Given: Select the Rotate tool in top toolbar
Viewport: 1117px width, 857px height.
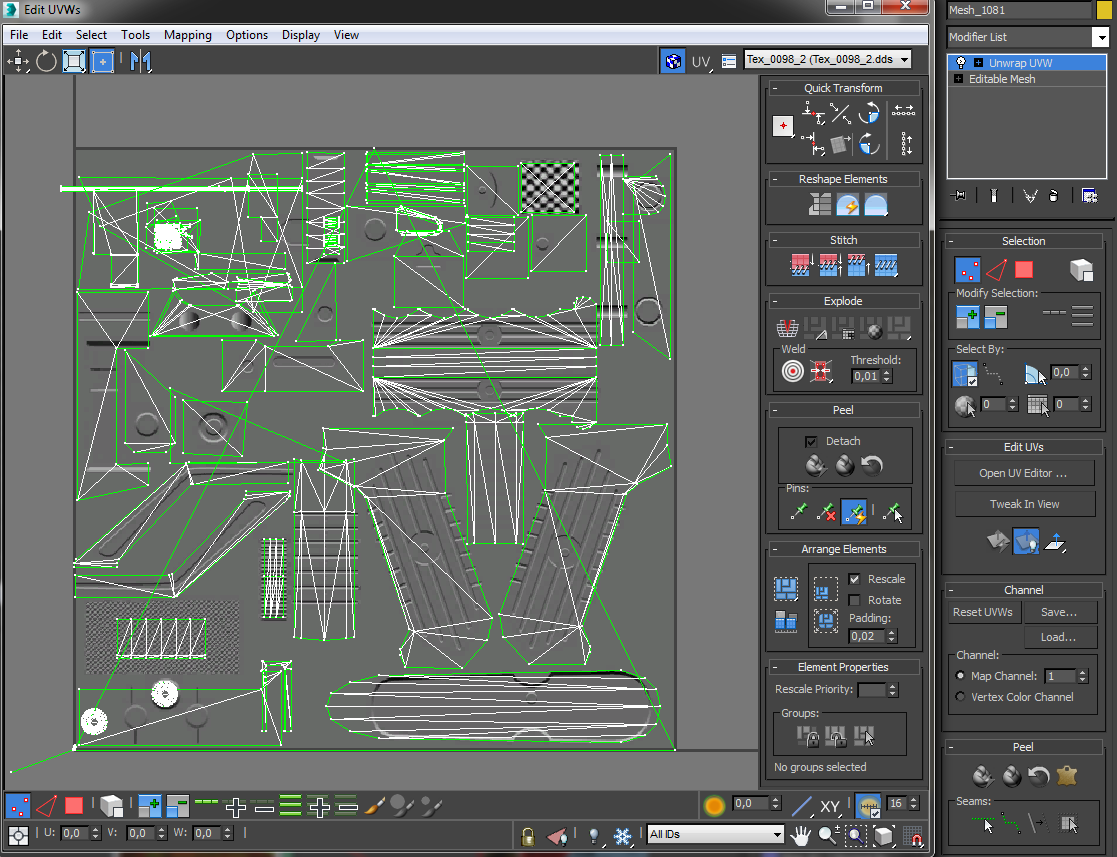Looking at the screenshot, I should [x=46, y=61].
